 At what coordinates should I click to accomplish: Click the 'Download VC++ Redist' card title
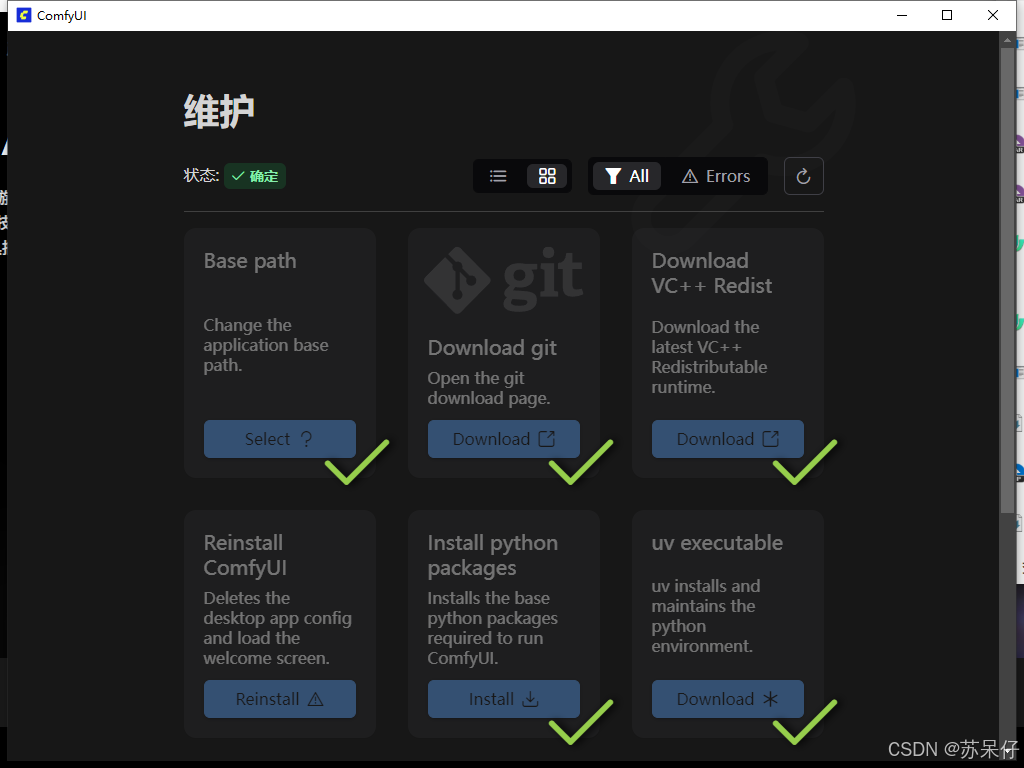(x=712, y=273)
